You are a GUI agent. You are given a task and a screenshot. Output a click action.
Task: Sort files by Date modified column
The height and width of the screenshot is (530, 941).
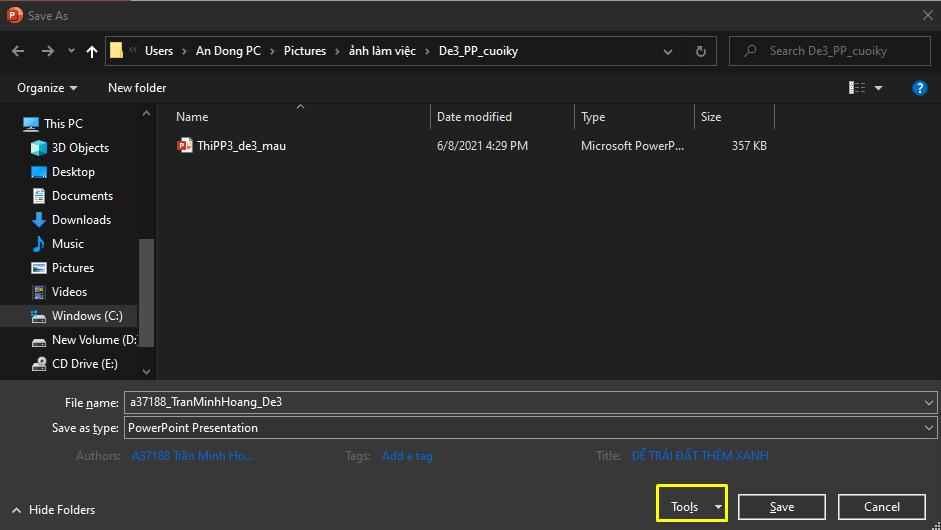point(474,117)
